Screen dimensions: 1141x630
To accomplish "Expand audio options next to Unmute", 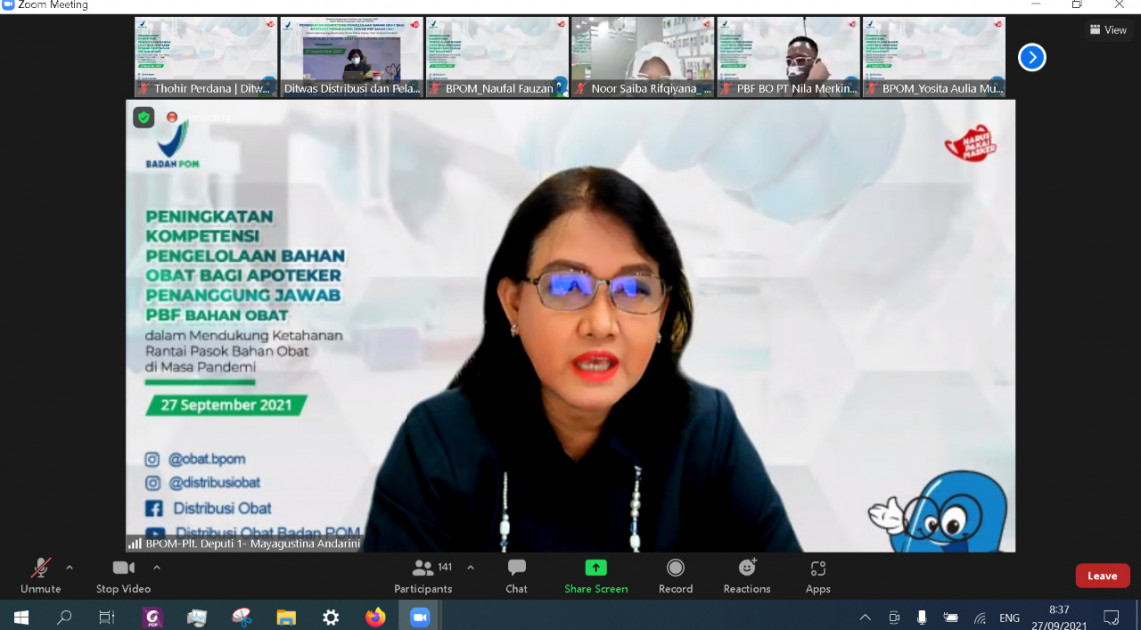I will [68, 567].
